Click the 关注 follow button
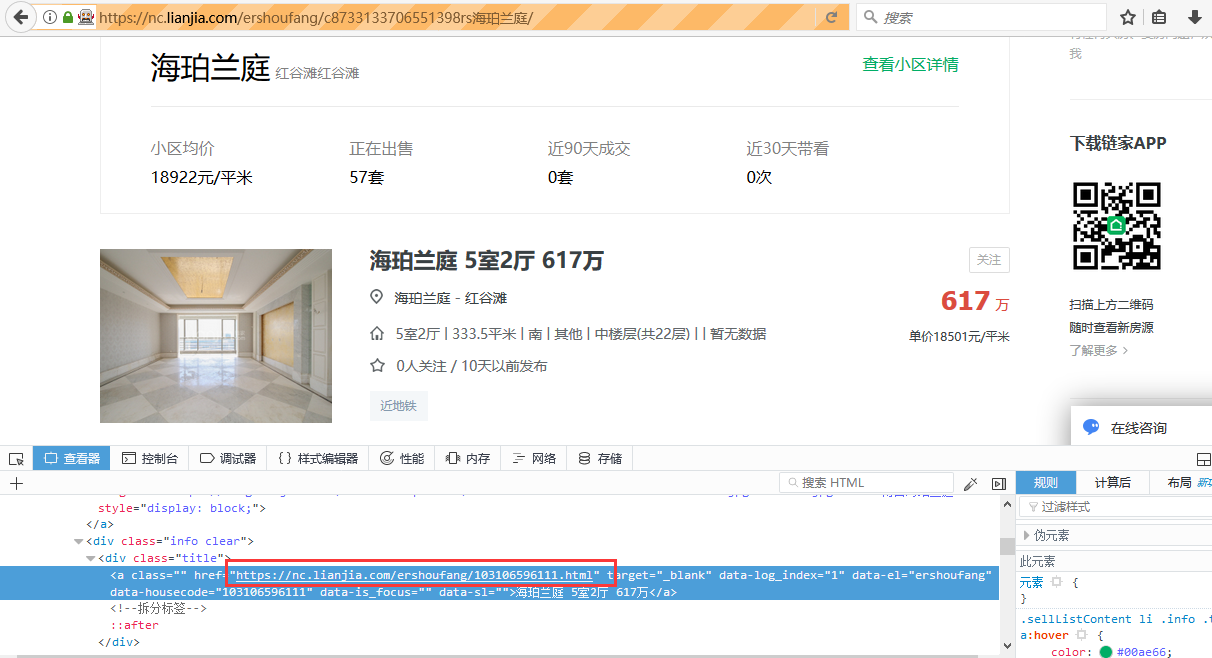 989,260
